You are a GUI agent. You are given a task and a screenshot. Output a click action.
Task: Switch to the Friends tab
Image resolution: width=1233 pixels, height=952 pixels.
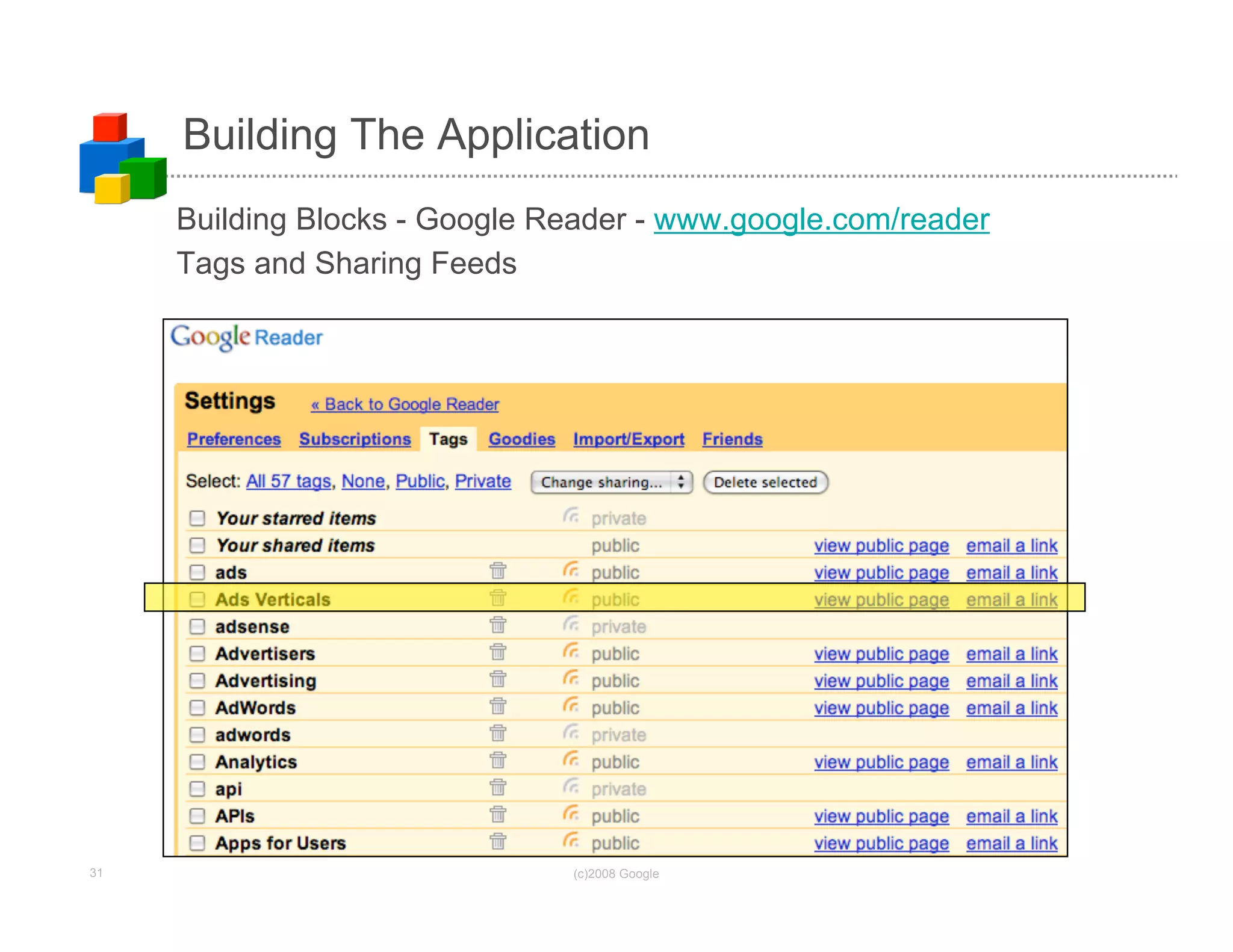click(732, 439)
